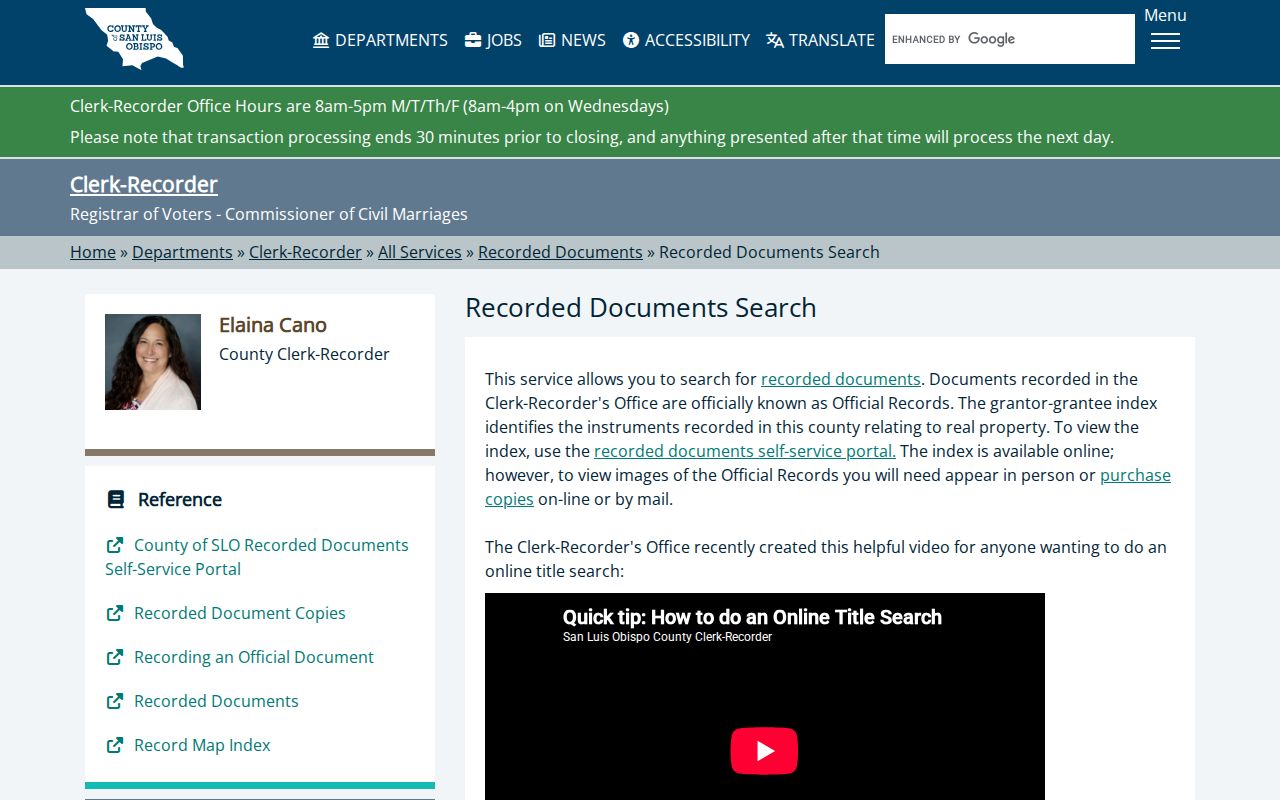
Task: Go to Recorded Documents in the breadcrumb
Action: [560, 252]
